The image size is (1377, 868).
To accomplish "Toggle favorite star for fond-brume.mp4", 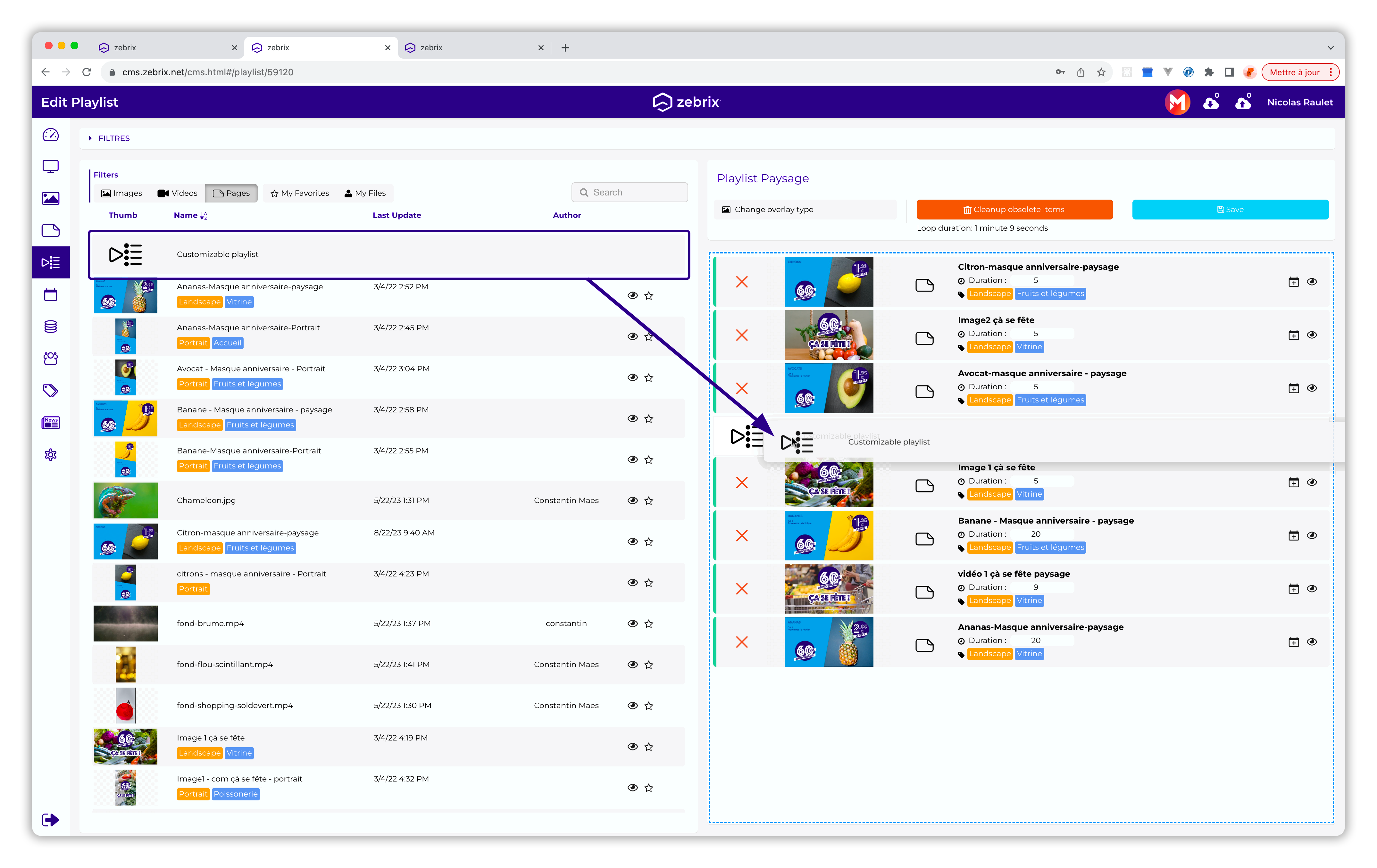I will coord(648,623).
